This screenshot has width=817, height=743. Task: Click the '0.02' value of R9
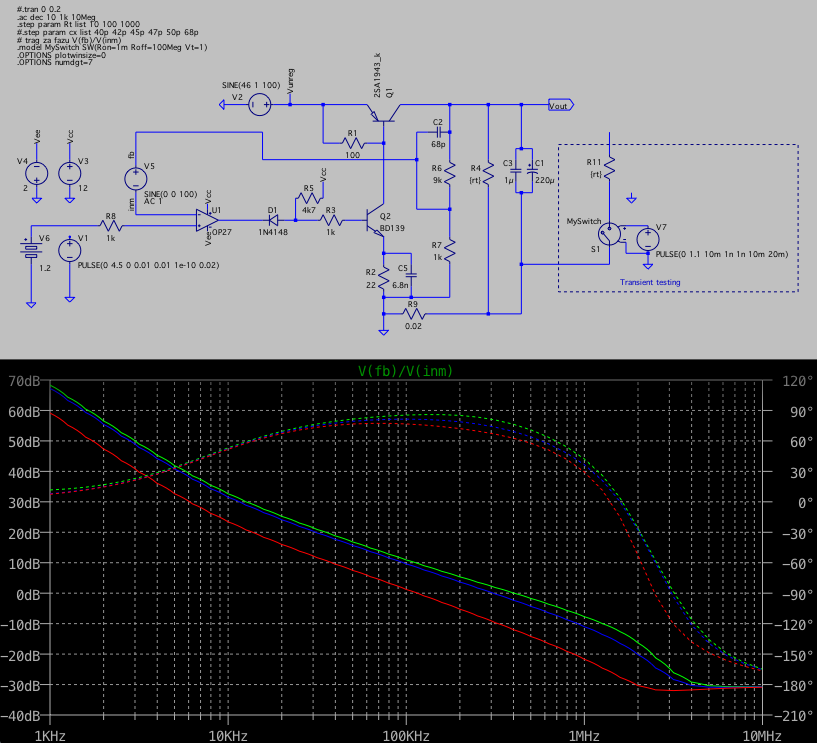click(x=414, y=326)
